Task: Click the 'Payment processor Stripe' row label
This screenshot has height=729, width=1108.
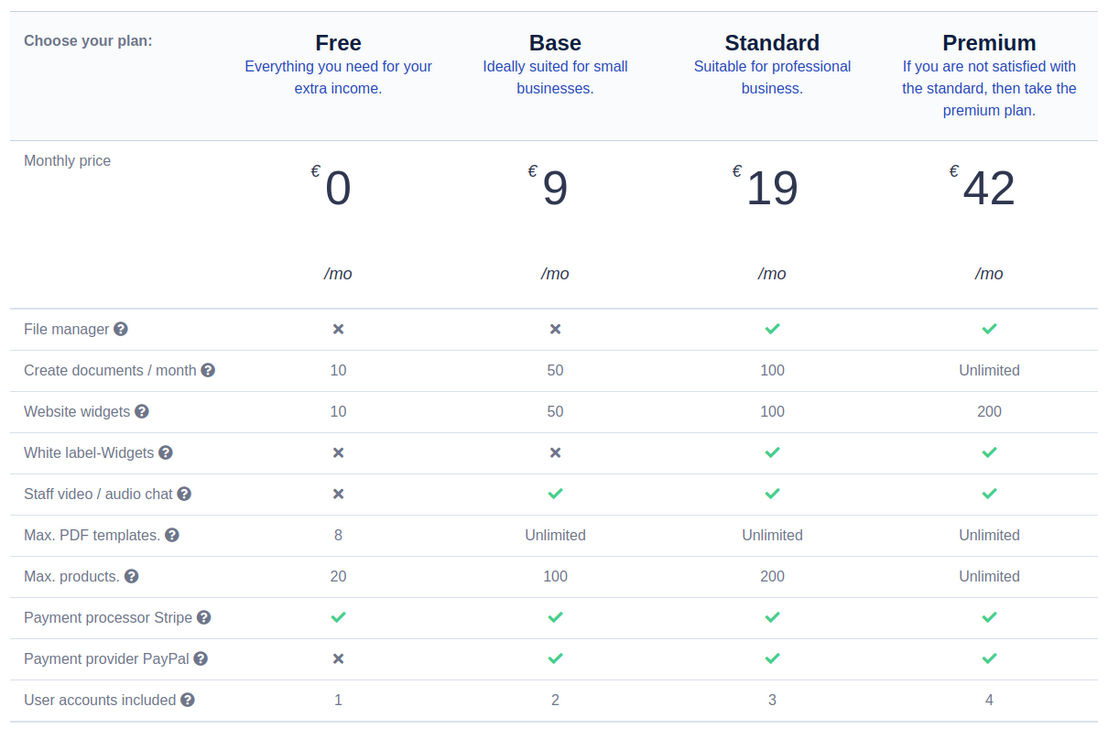Action: click(x=108, y=617)
